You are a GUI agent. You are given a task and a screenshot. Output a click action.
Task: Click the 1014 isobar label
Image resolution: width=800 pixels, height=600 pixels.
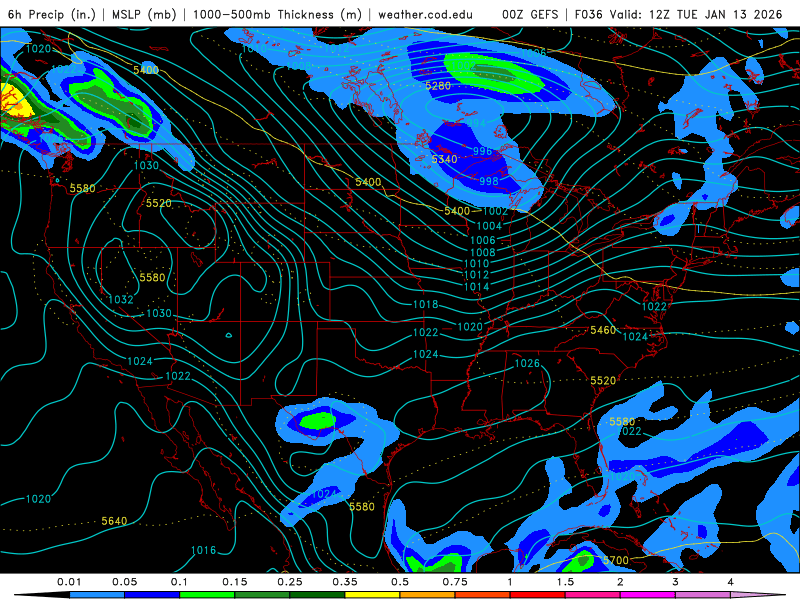click(477, 287)
